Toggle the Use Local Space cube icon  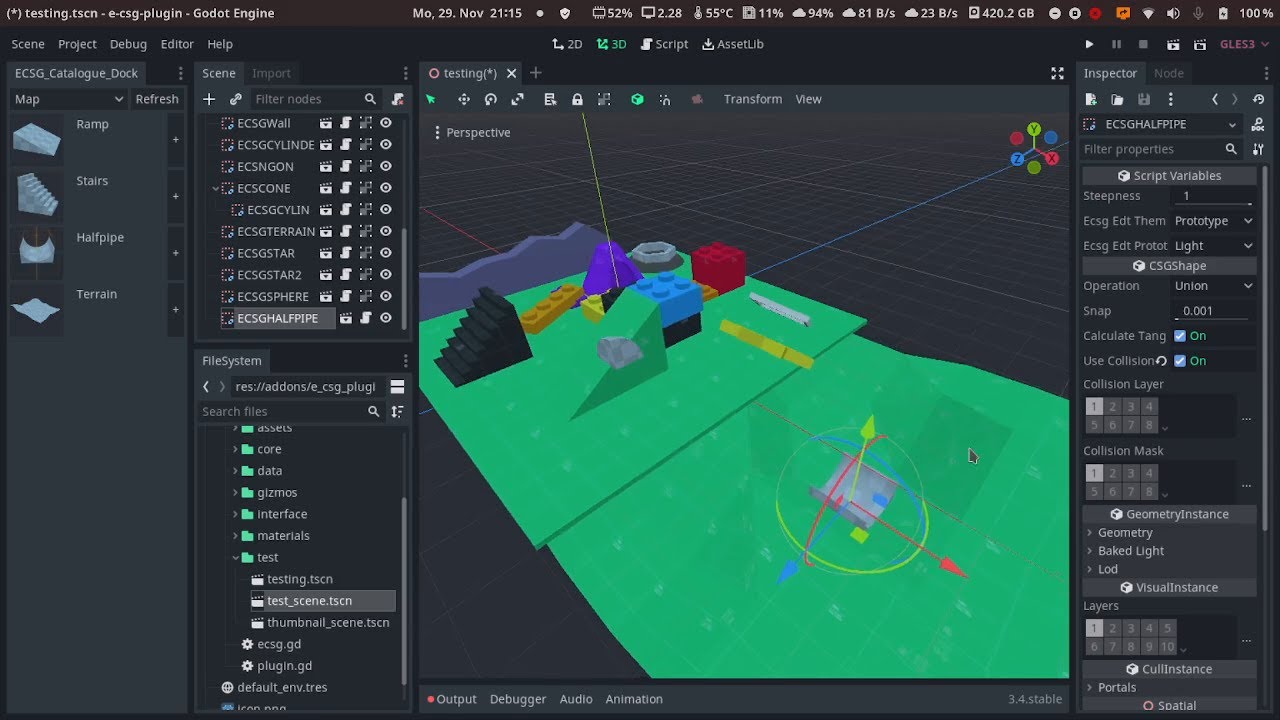pos(637,99)
